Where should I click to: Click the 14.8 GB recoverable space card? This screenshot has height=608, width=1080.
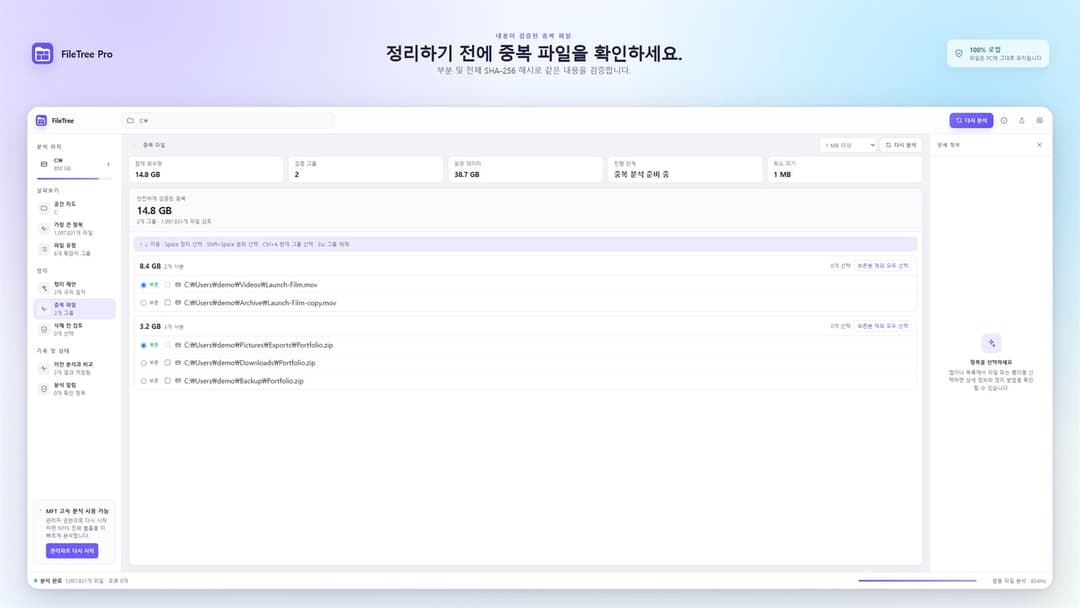[x=206, y=169]
